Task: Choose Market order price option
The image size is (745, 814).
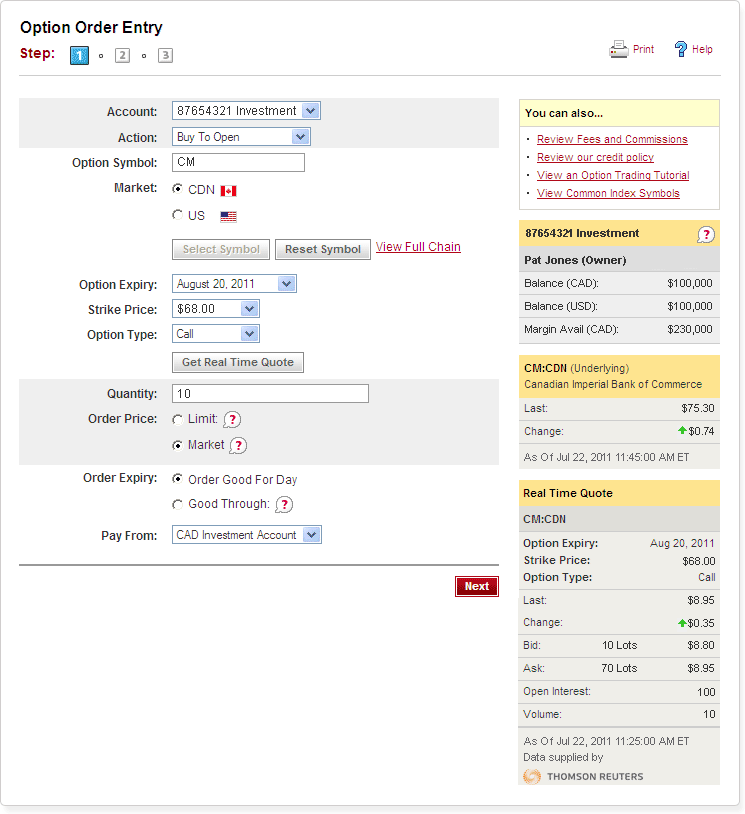Action: (x=178, y=445)
